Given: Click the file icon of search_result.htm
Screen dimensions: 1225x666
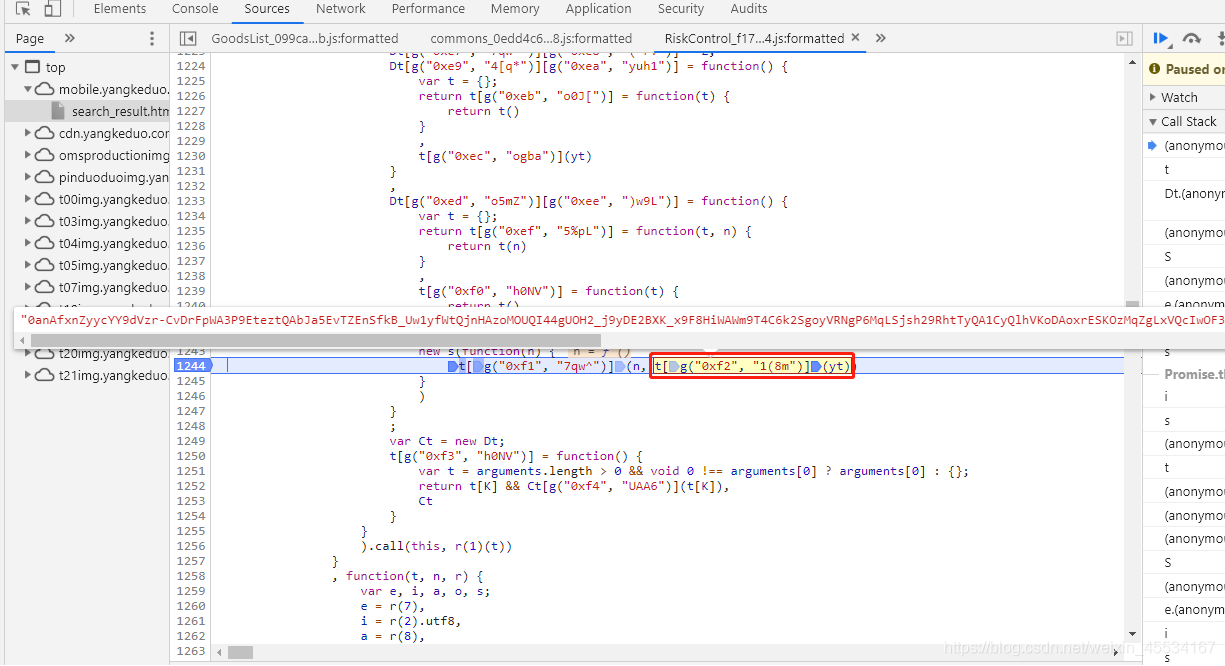Looking at the screenshot, I should click(x=59, y=111).
